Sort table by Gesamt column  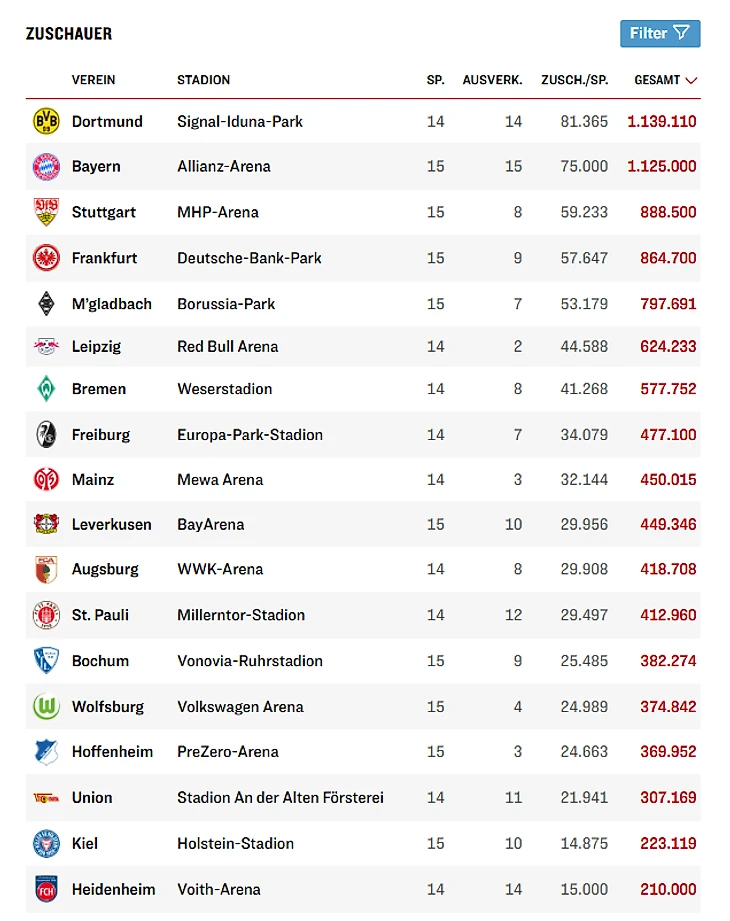point(665,80)
